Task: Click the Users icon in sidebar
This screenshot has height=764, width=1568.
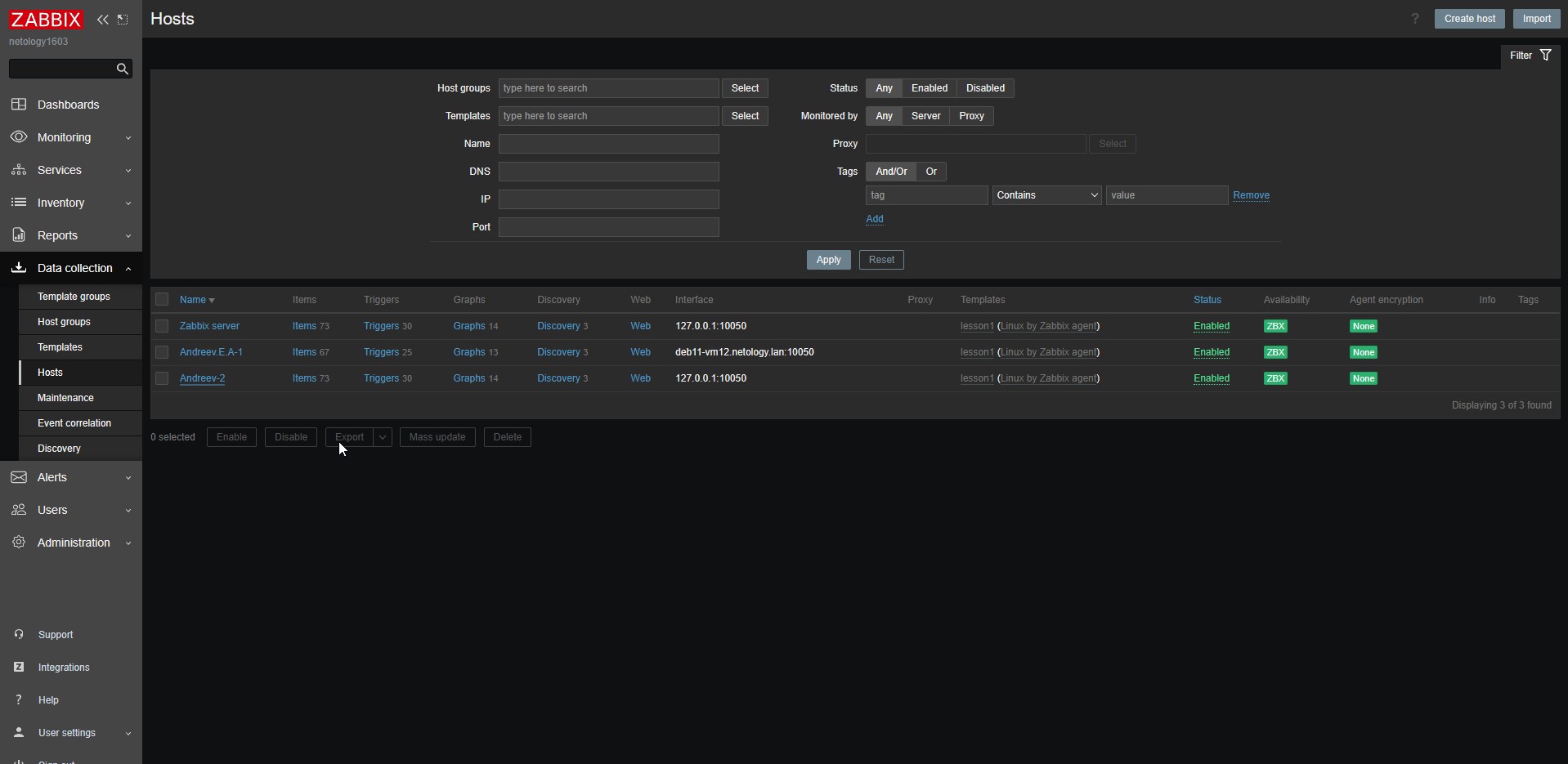Action: (19, 510)
